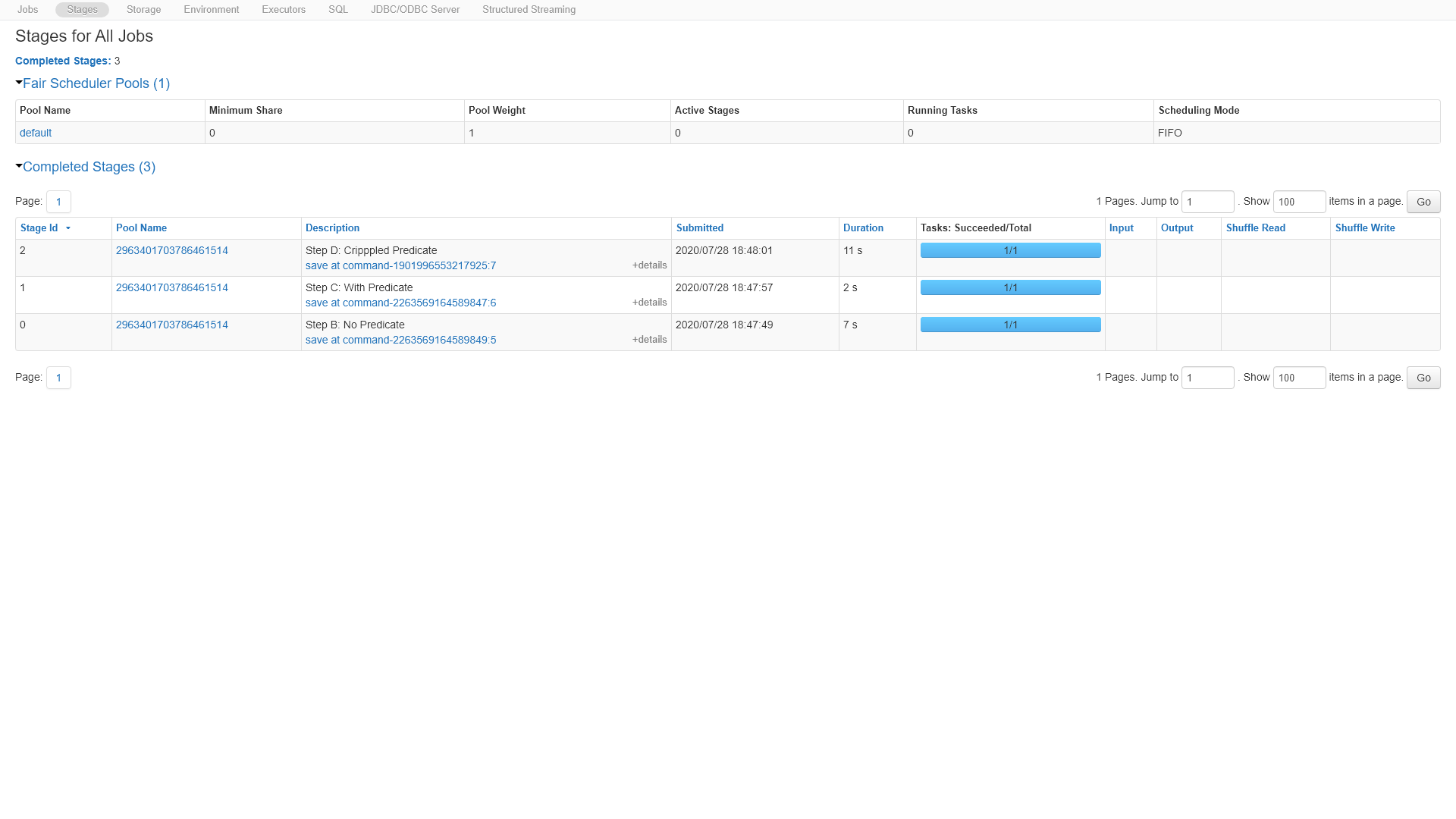Focus the bottom Jump to page field
Image resolution: width=1456 pixels, height=819 pixels.
click(x=1208, y=378)
